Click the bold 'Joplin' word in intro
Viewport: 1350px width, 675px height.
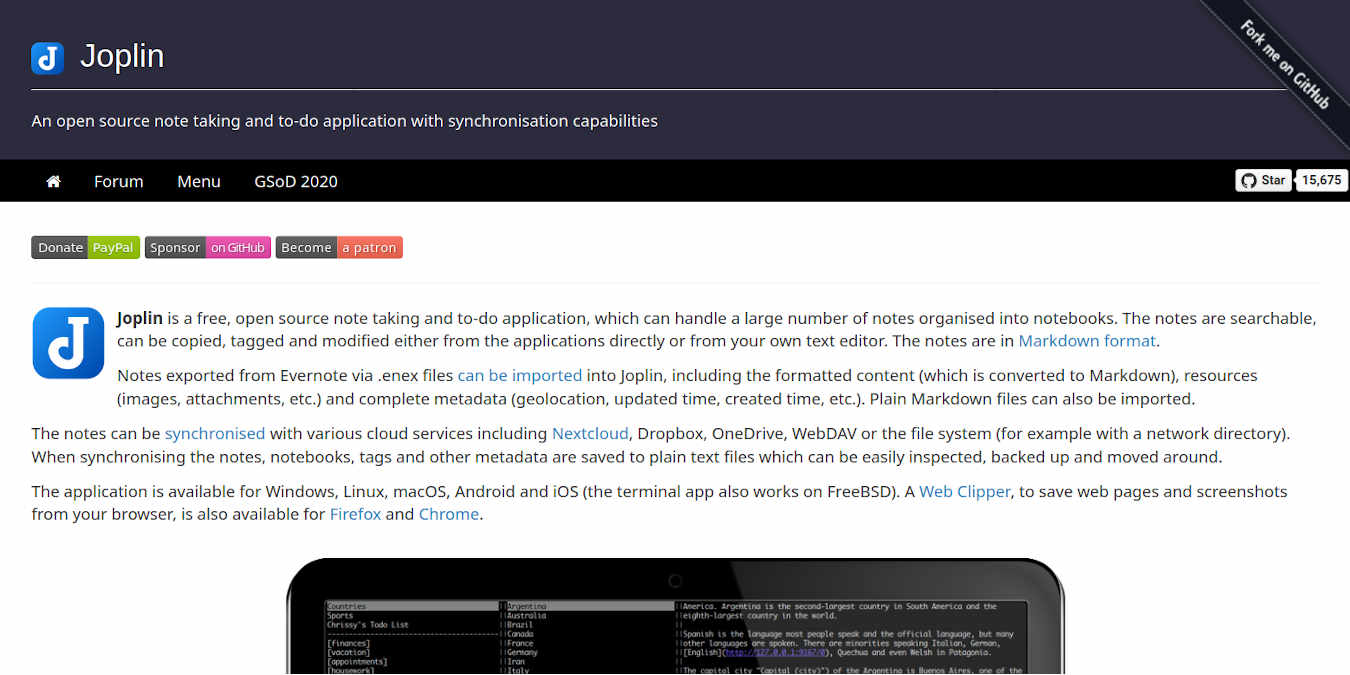140,318
